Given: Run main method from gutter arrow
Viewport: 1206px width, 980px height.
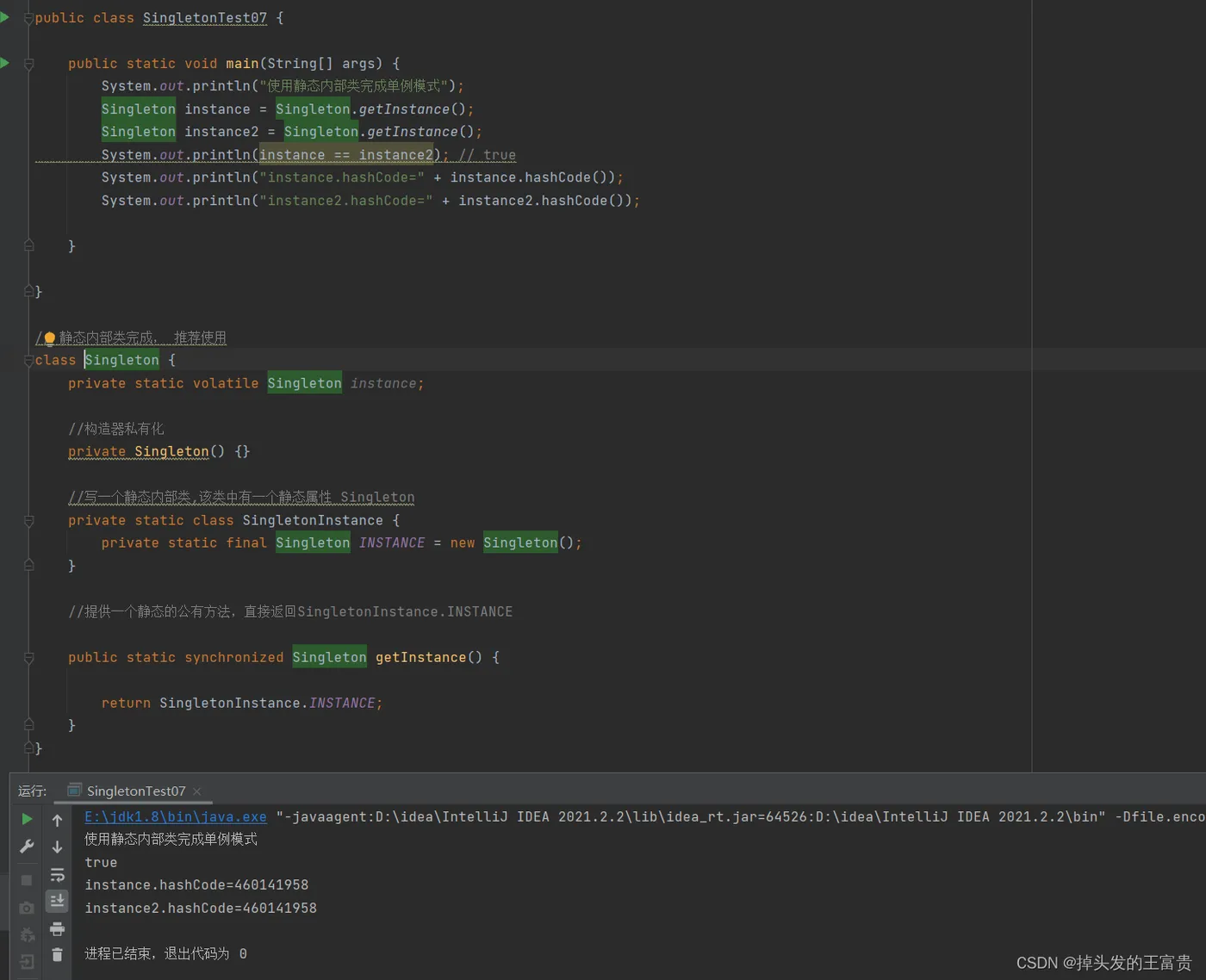Looking at the screenshot, I should (x=4, y=63).
